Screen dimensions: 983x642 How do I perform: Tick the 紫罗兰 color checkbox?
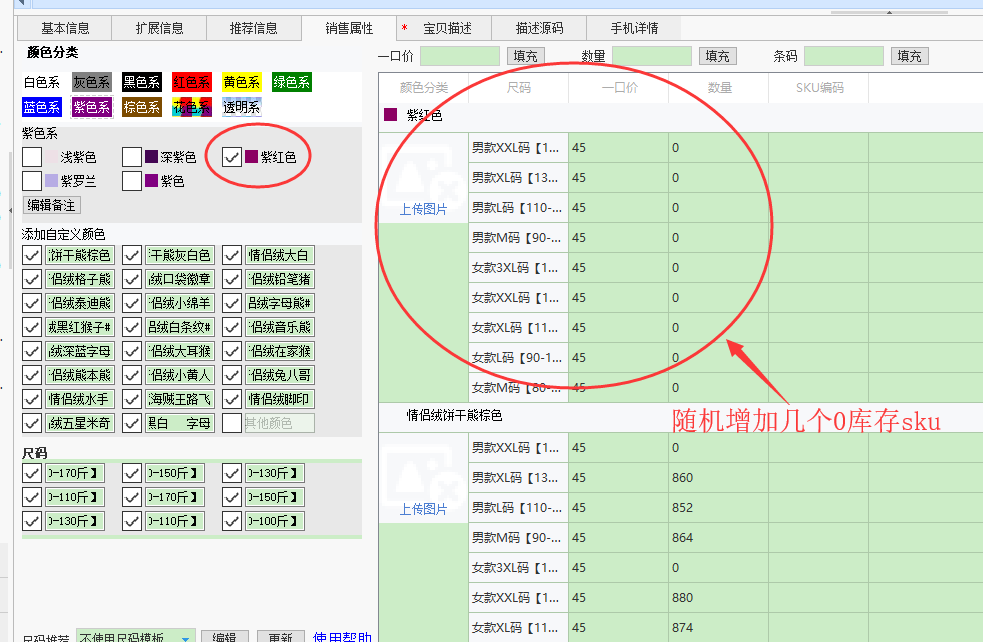pyautogui.click(x=32, y=181)
